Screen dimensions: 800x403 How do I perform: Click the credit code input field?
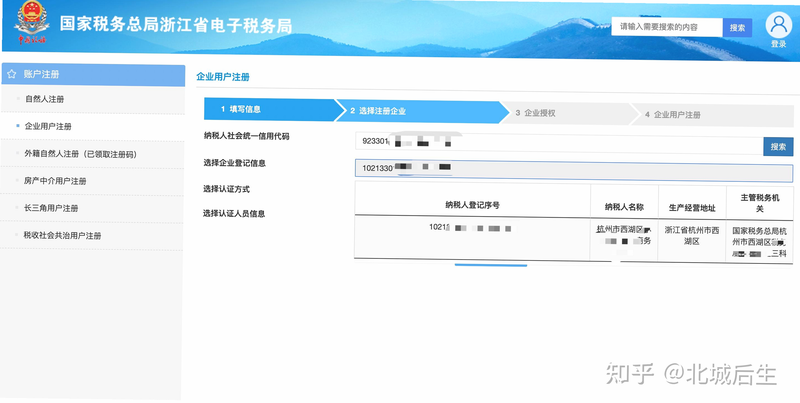(559, 143)
